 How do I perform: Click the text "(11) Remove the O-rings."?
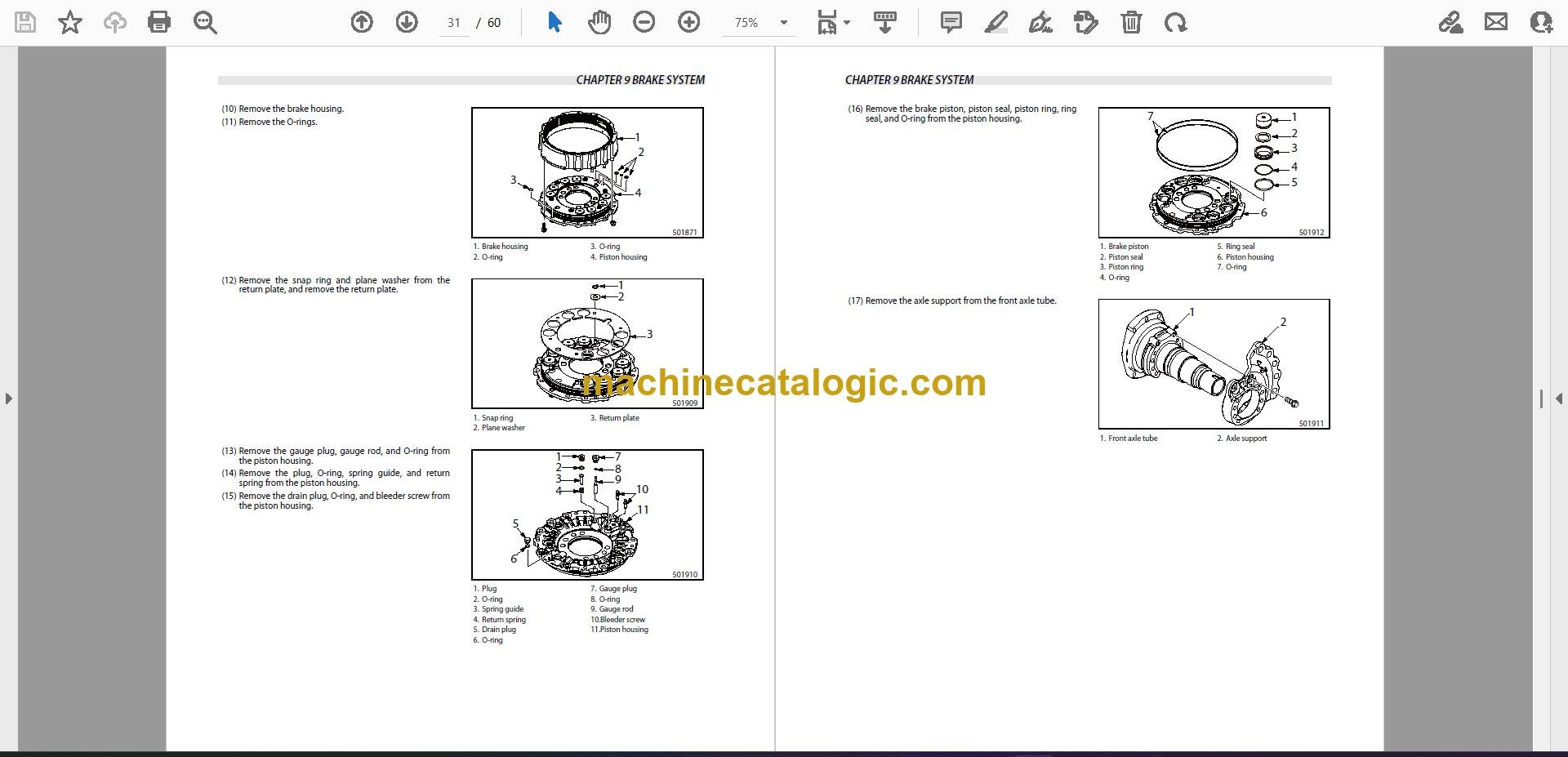click(269, 122)
